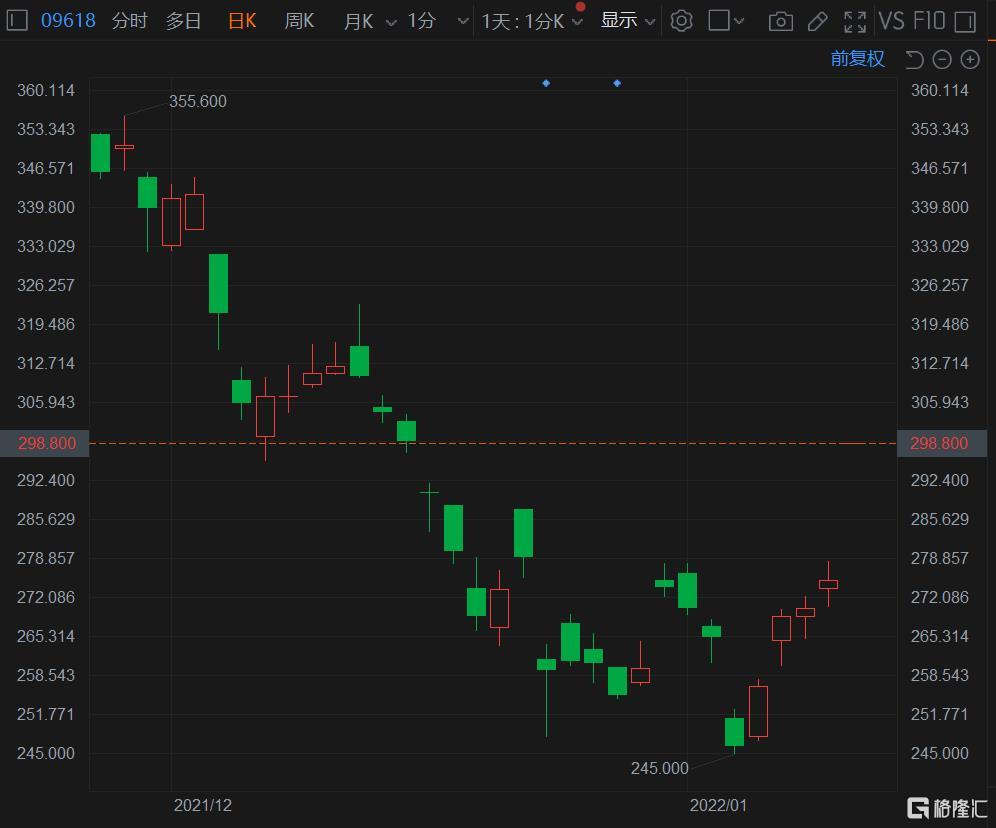Toggle the right sidebar panel icon
996x828 pixels.
click(964, 21)
